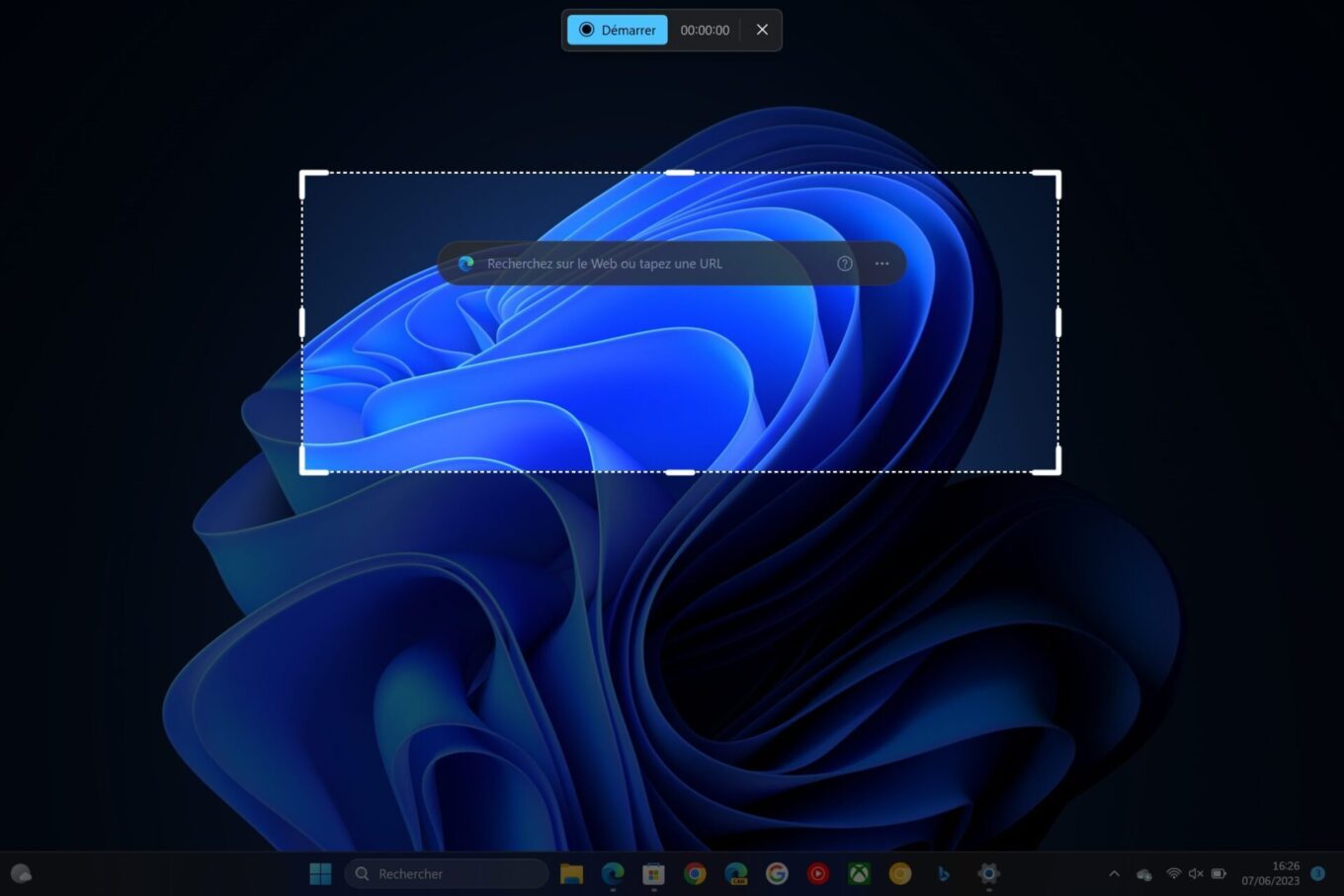Screen dimensions: 1344x896
Task: Click the Edge logo in search bar
Action: (x=466, y=264)
